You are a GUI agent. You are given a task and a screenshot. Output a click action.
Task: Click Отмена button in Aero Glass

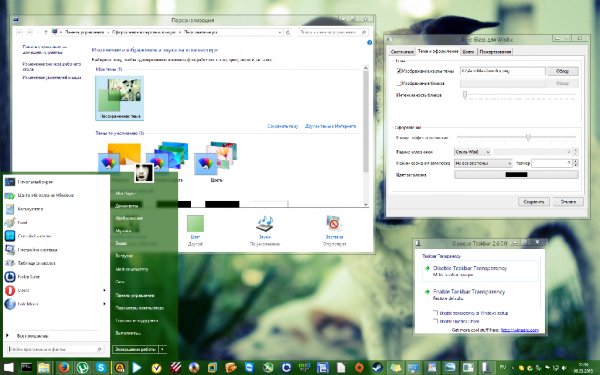(x=568, y=202)
